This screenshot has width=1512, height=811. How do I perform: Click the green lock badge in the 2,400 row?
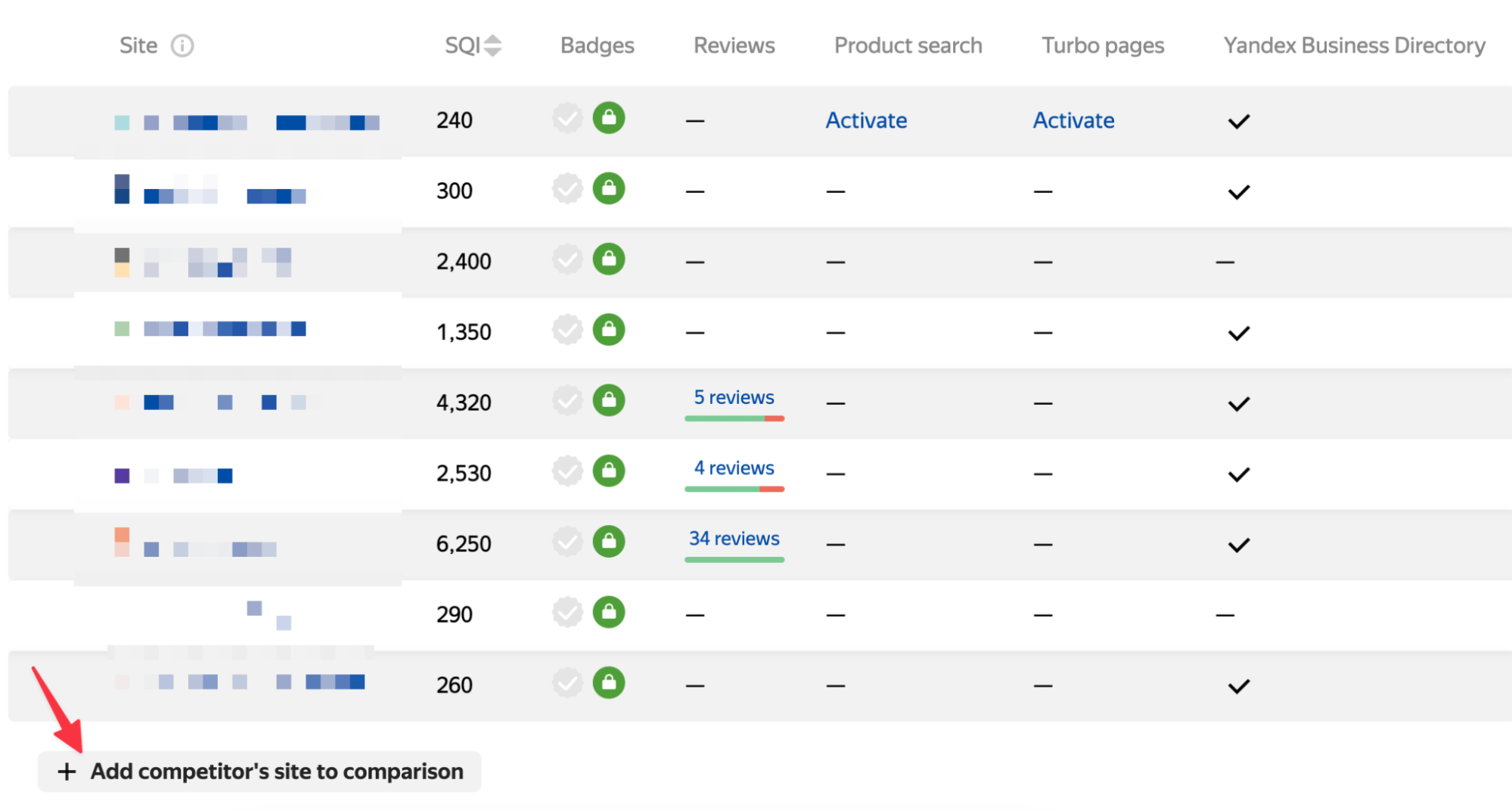pos(609,259)
